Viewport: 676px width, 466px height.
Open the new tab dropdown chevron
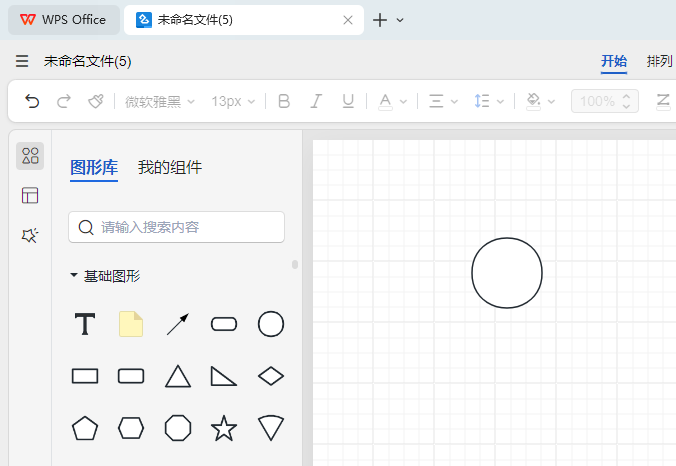tap(400, 20)
